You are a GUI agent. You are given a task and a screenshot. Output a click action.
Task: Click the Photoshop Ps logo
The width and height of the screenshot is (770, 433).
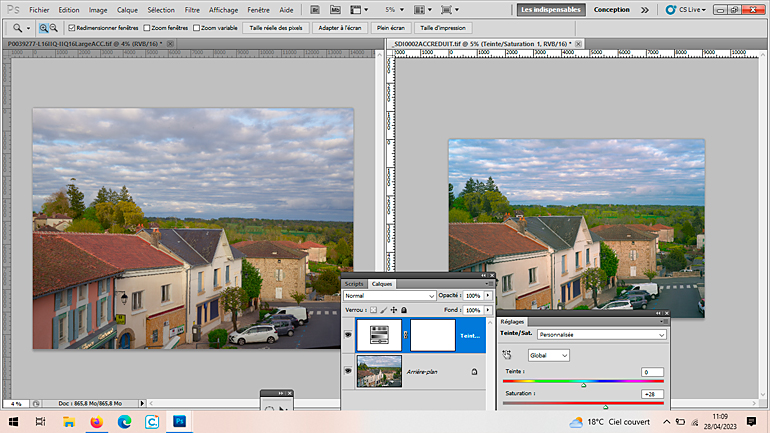tap(13, 10)
